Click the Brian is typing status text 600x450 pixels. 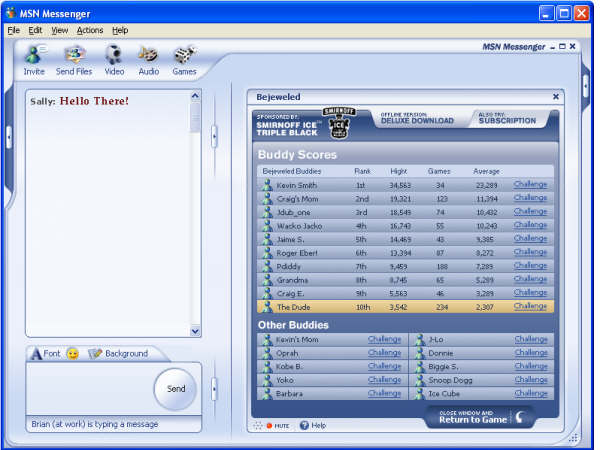[x=95, y=424]
